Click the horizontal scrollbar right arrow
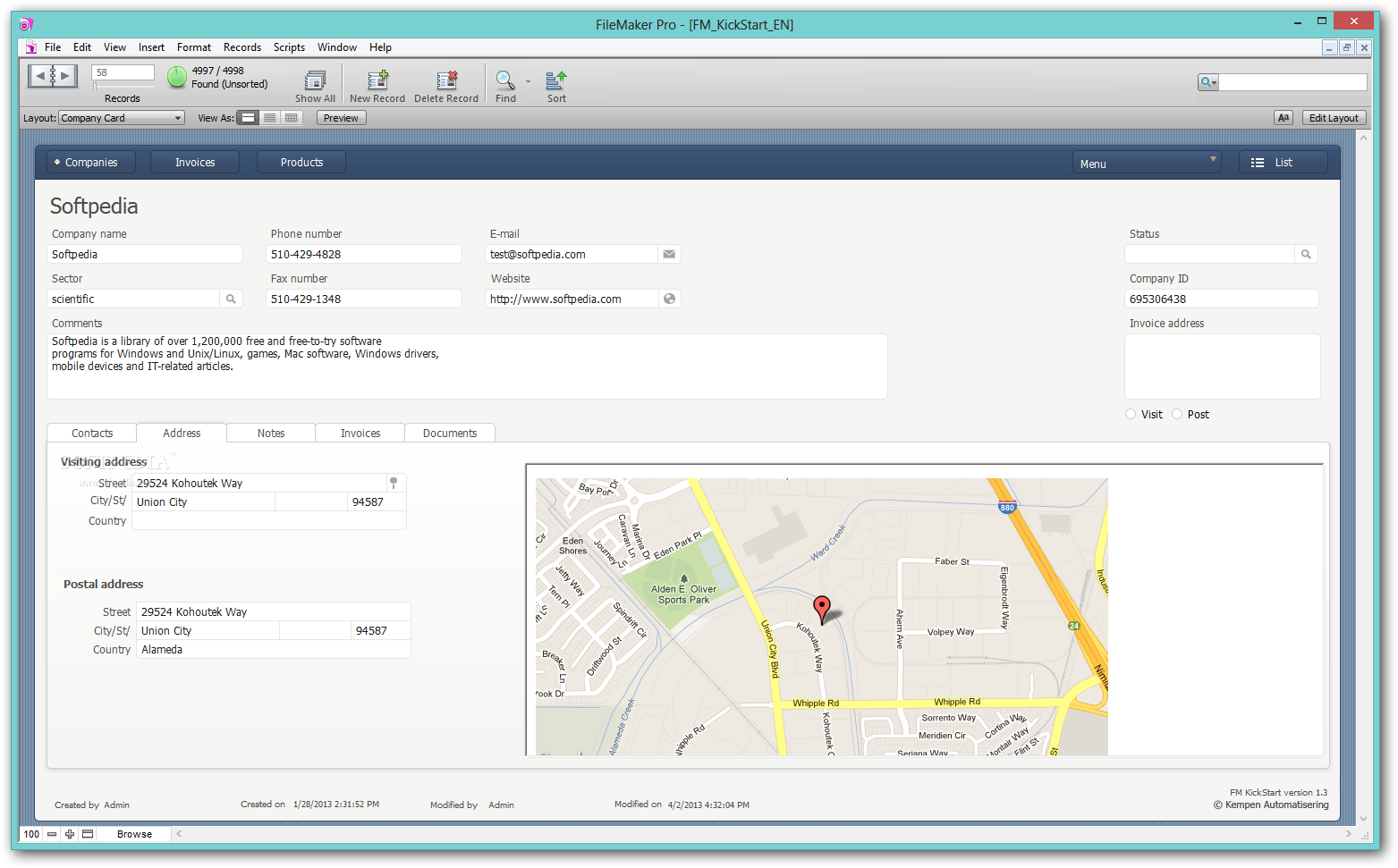Viewport: 1398px width, 868px height. pos(1349,834)
